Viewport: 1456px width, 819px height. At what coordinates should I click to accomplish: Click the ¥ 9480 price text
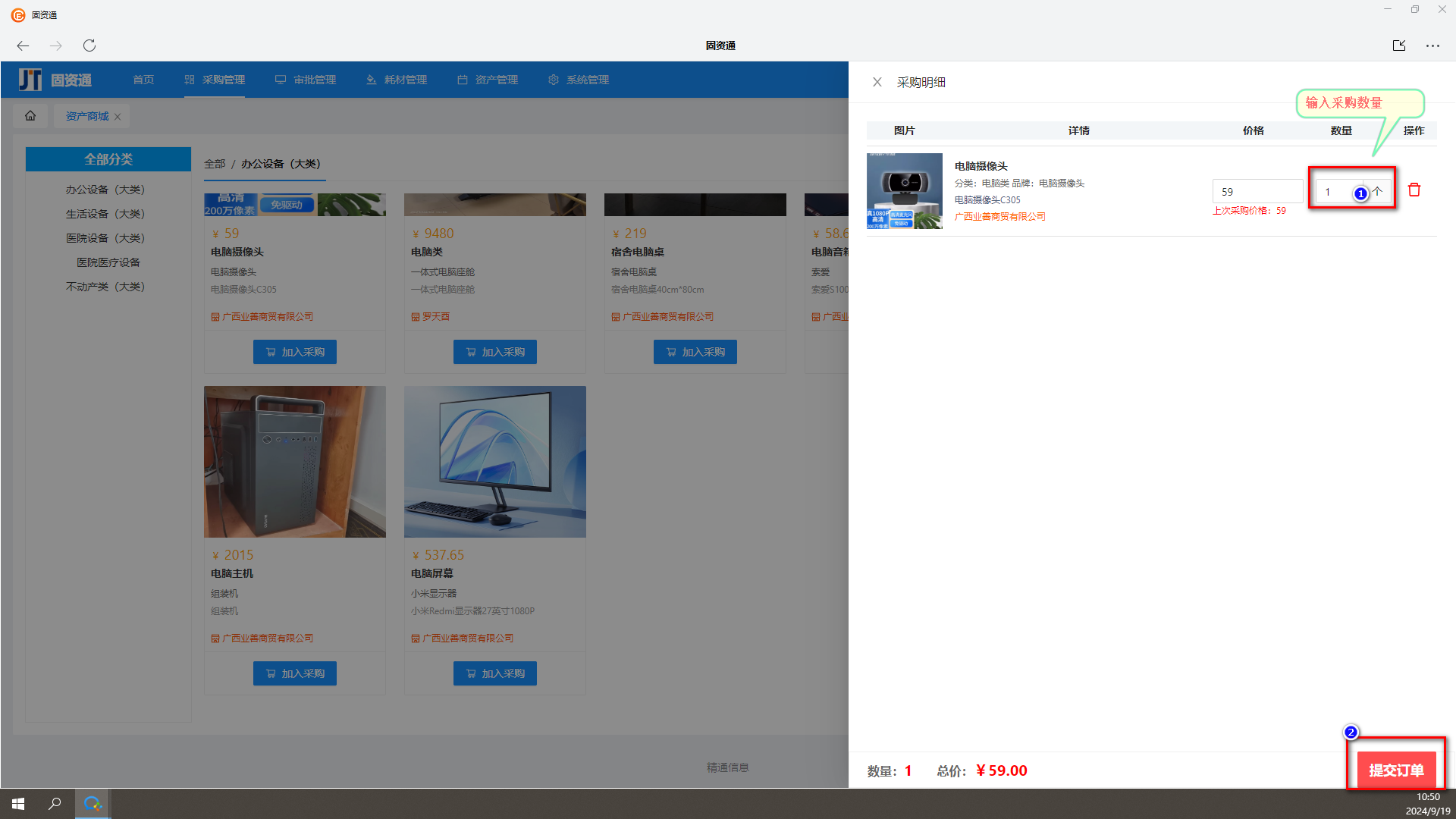click(433, 234)
